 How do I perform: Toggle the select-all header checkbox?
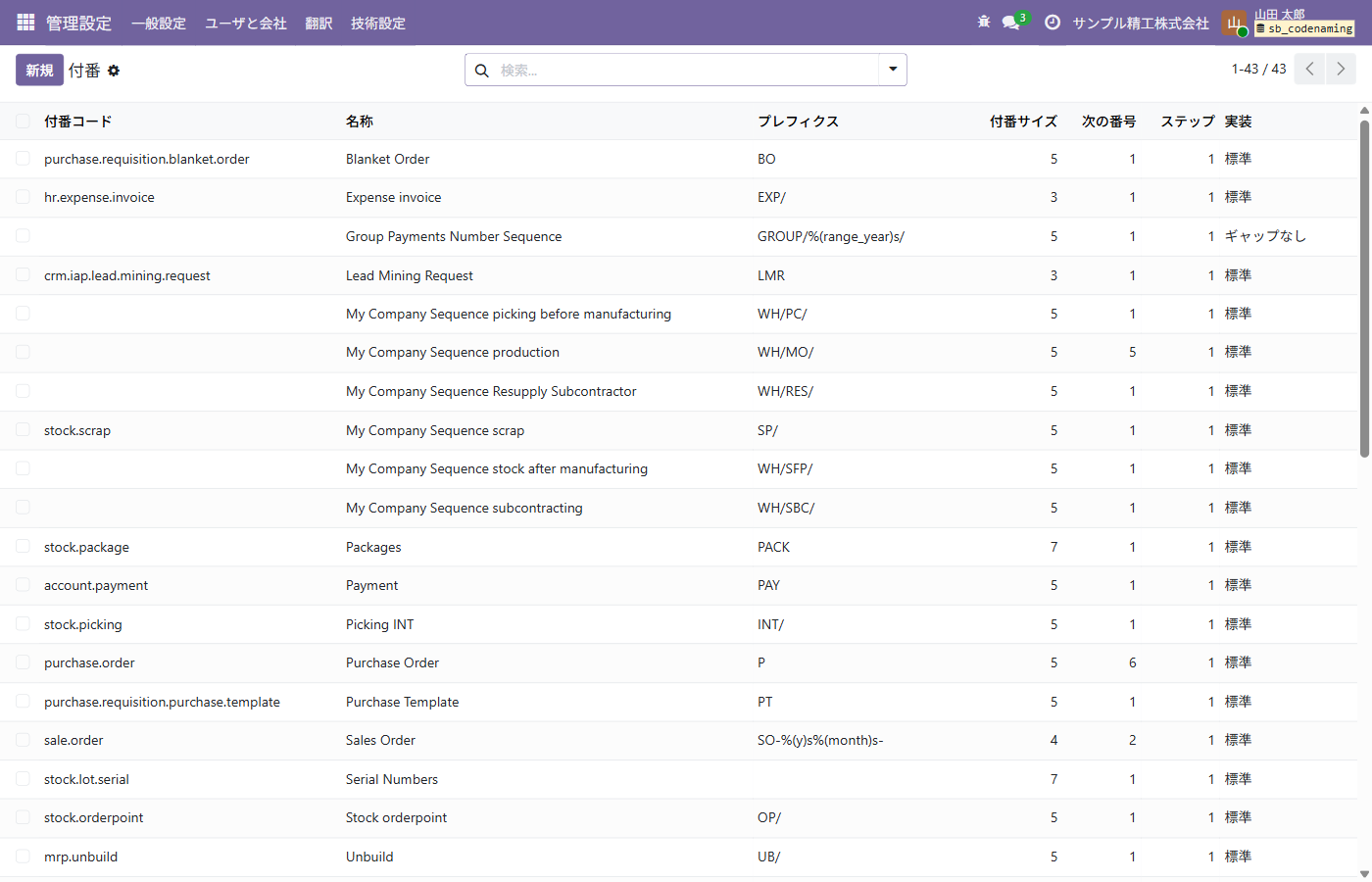tap(23, 121)
